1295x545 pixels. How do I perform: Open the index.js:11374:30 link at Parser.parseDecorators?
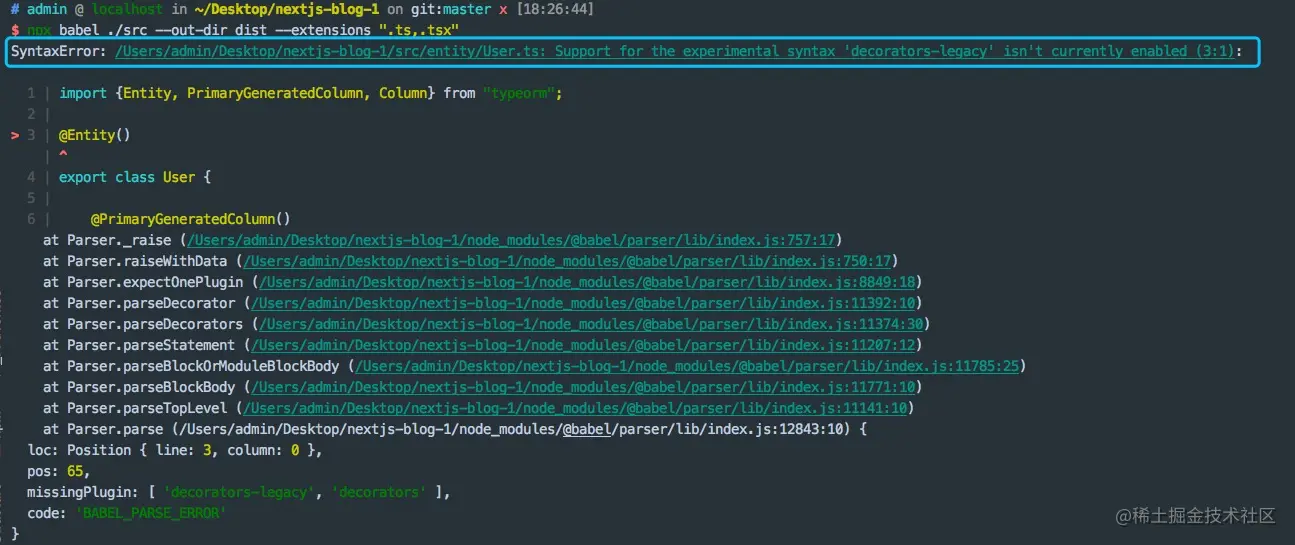click(590, 324)
